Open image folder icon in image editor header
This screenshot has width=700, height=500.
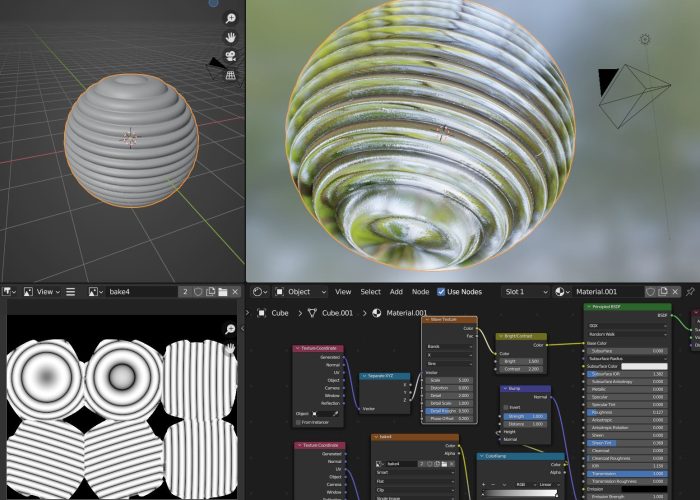[x=223, y=292]
